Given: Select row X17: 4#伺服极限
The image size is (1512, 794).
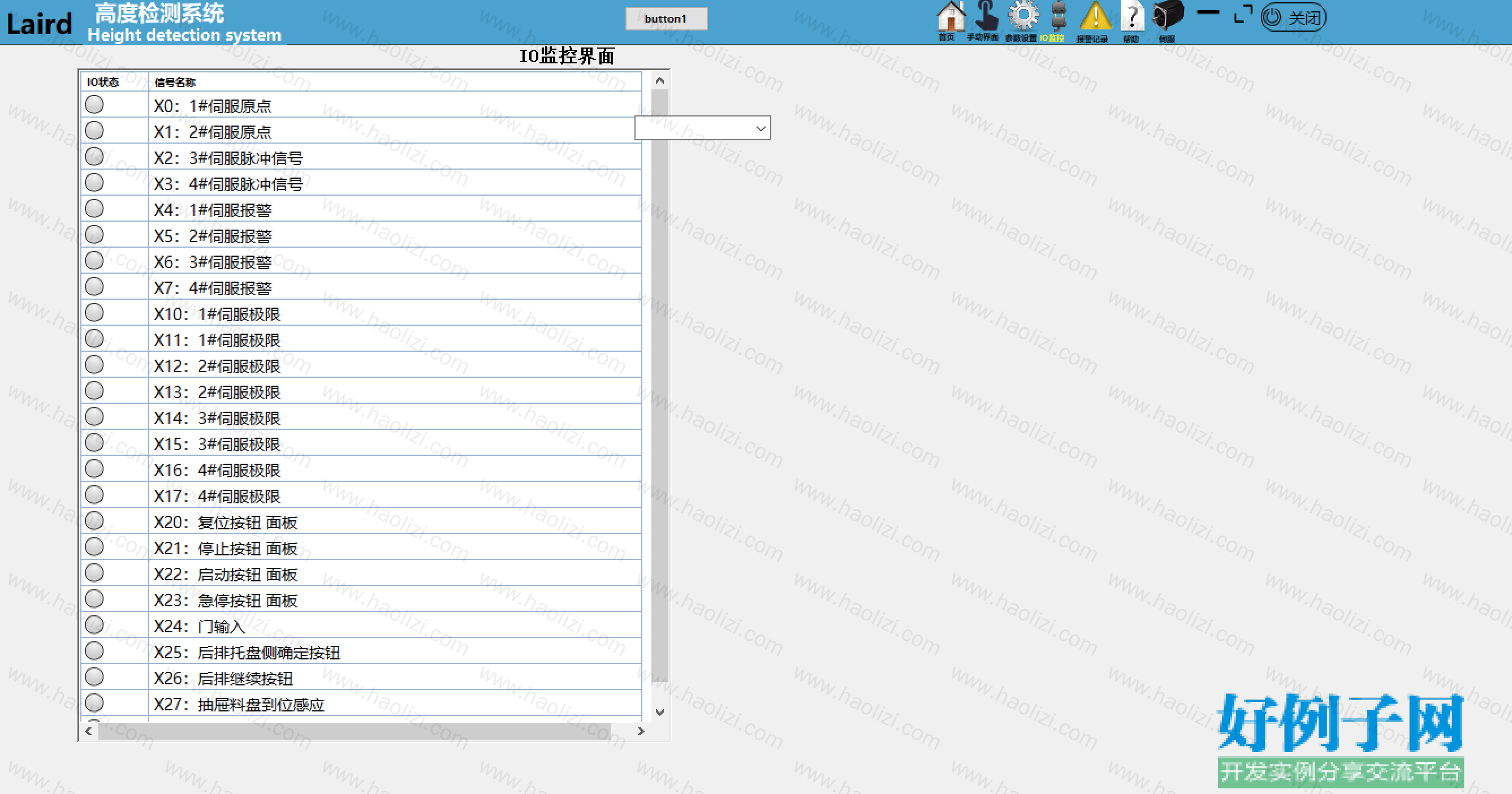Looking at the screenshot, I should pyautogui.click(x=361, y=495).
